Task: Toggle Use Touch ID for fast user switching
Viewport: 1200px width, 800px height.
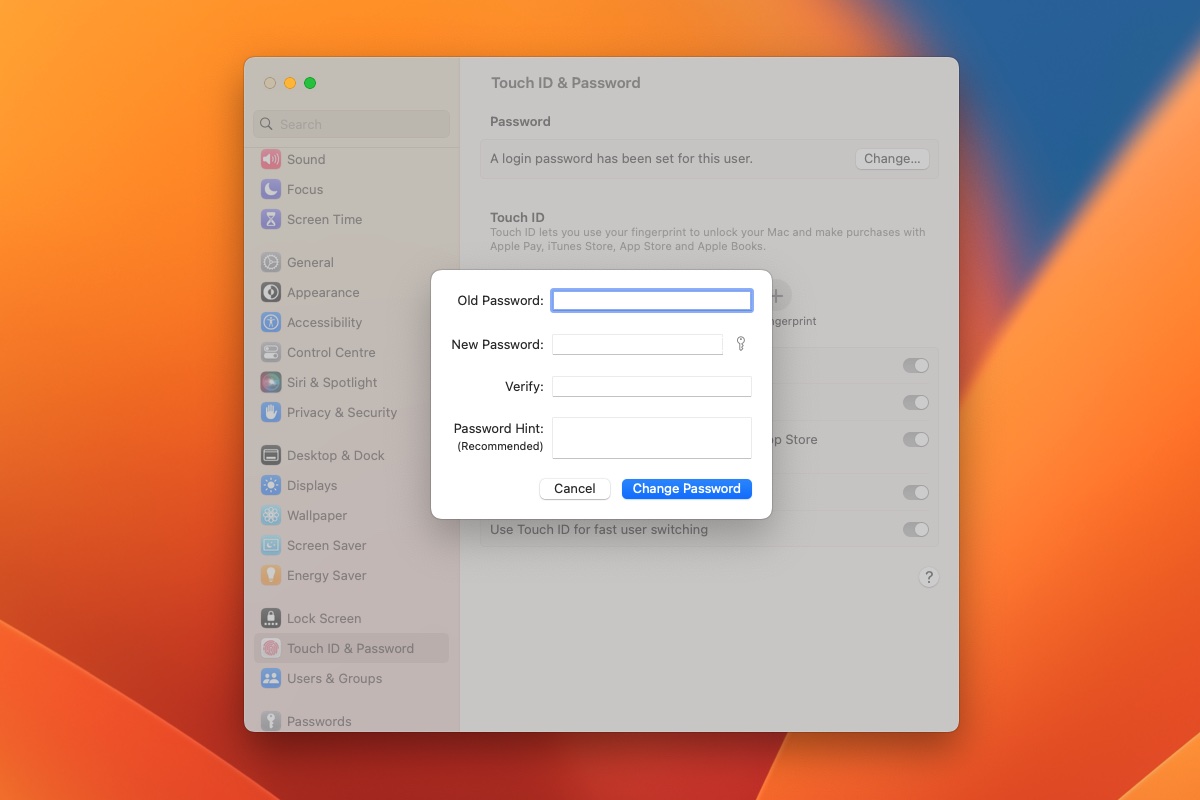Action: (915, 529)
